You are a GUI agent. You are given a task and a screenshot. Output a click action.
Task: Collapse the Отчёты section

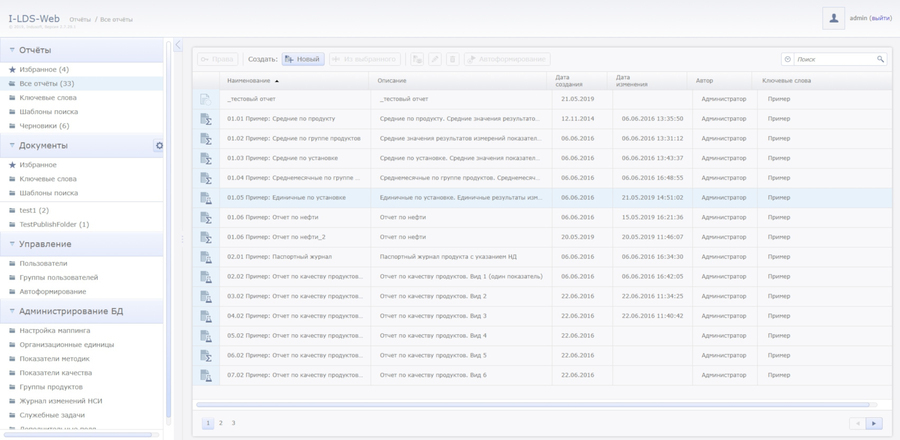(12, 50)
